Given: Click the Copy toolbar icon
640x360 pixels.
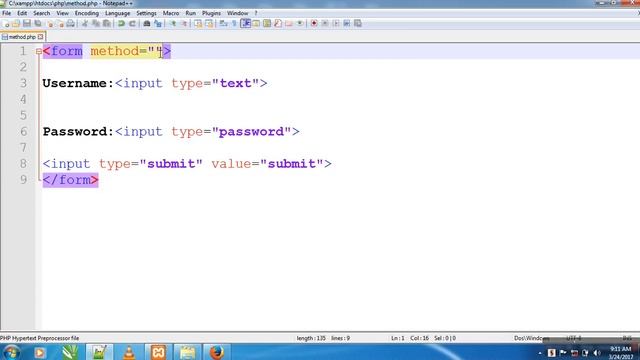Looking at the screenshot, I should [x=96, y=24].
